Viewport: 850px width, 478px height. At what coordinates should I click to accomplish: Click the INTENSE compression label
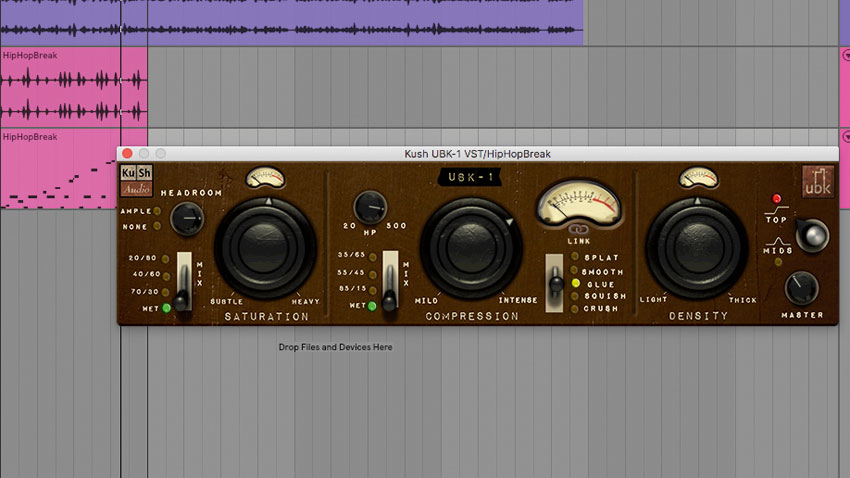[x=518, y=300]
